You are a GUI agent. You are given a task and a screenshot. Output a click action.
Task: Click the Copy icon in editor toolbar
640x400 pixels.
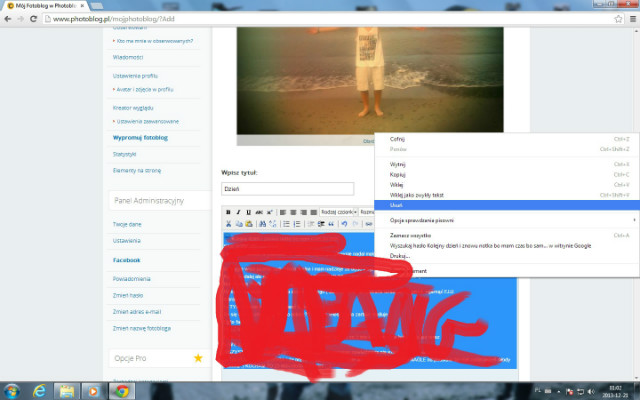[238, 224]
